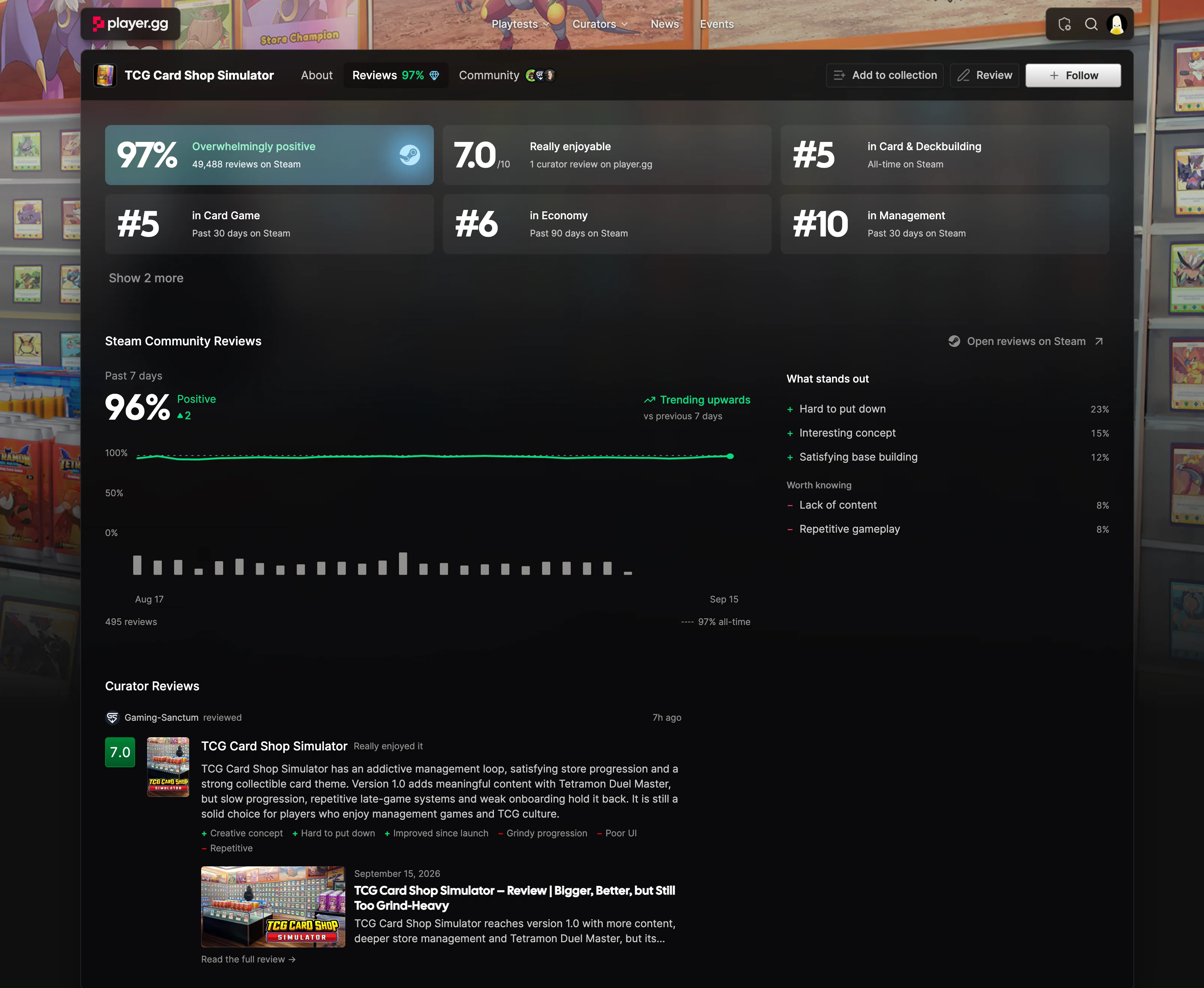
Task: Click the #10 in Management card
Action: 945,224
